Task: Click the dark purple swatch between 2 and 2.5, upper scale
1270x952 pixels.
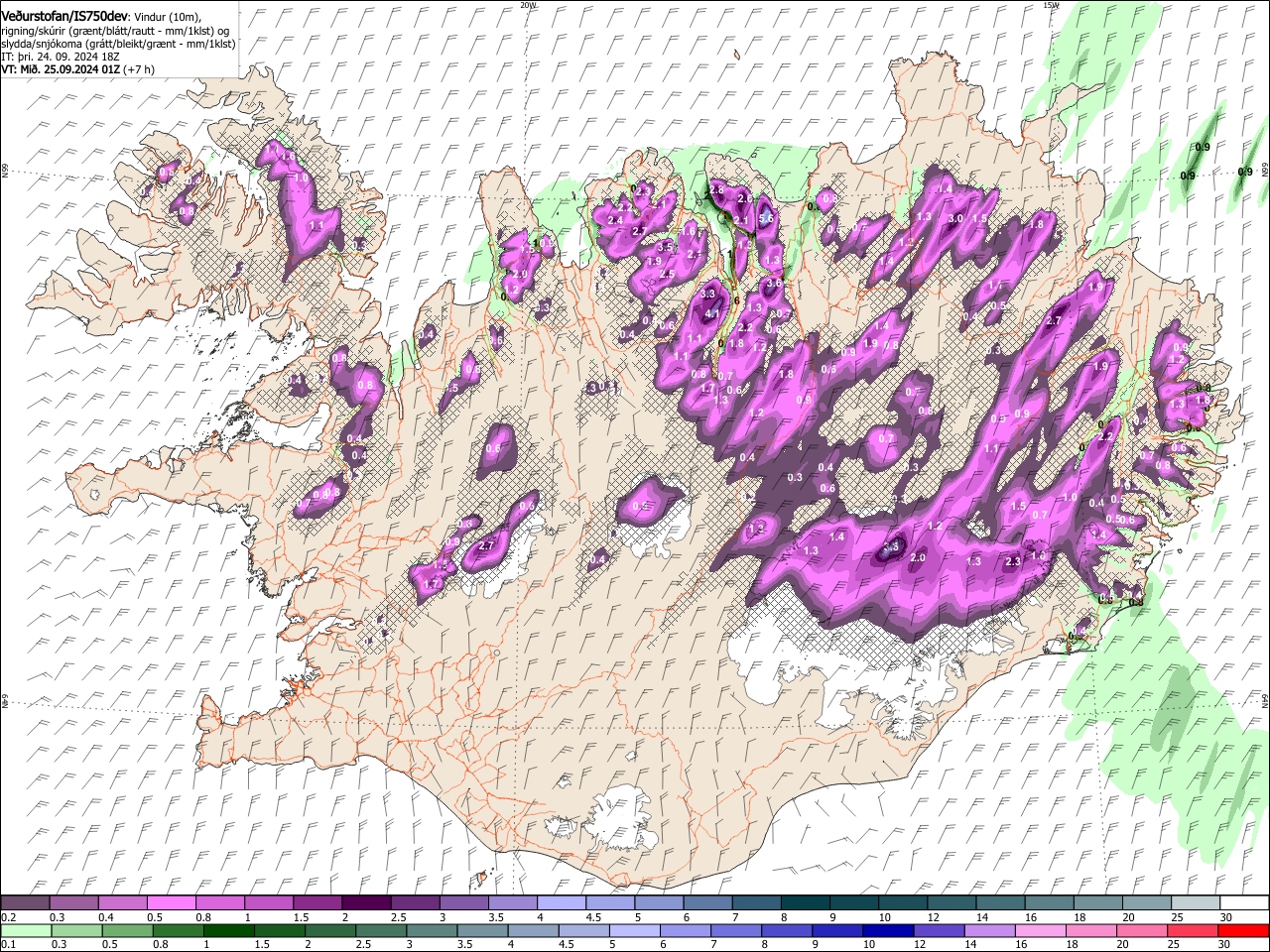Action: (x=366, y=903)
